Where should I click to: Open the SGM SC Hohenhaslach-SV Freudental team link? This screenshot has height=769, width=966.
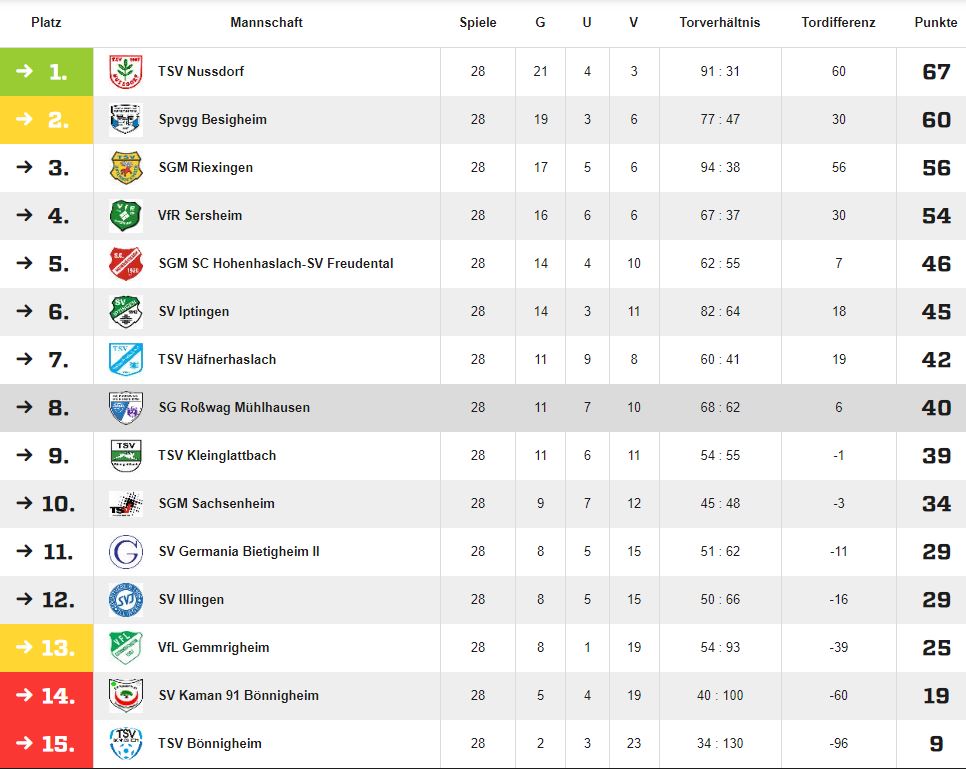(275, 264)
